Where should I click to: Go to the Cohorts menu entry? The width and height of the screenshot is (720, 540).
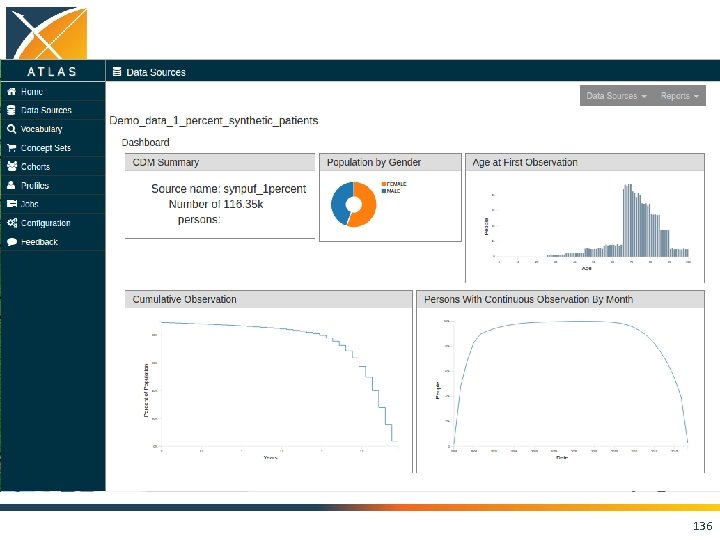click(35, 167)
